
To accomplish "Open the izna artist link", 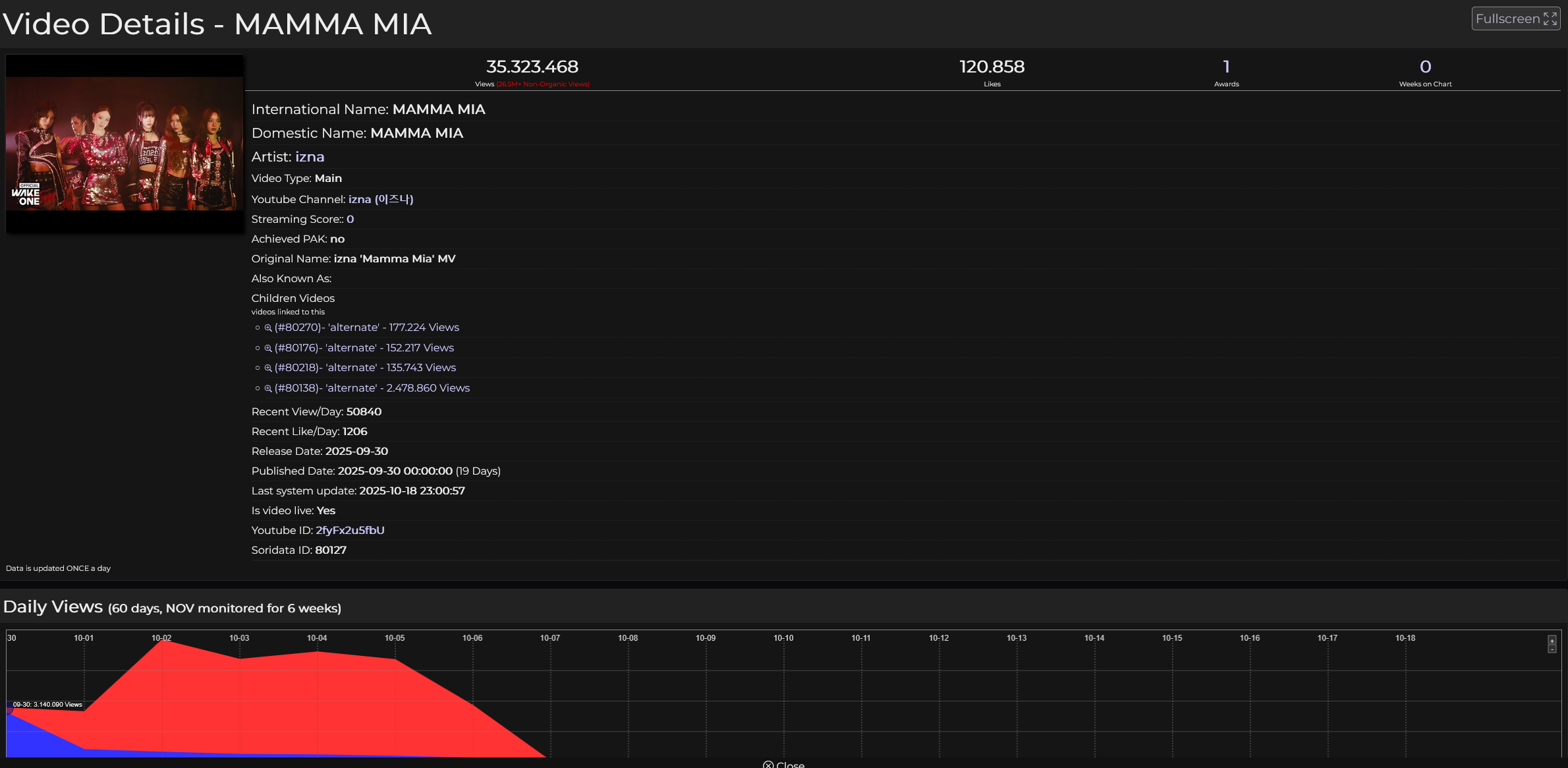I will pyautogui.click(x=310, y=157).
